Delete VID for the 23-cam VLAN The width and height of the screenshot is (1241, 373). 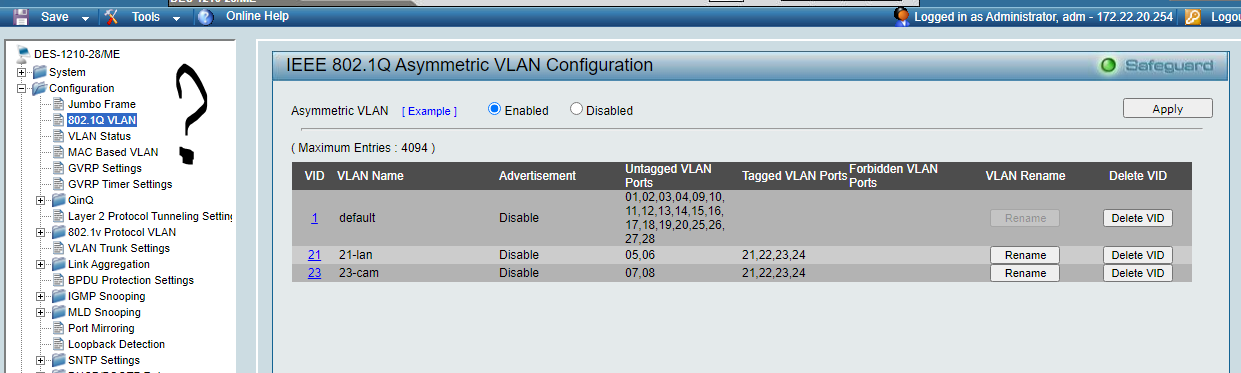(x=1138, y=273)
